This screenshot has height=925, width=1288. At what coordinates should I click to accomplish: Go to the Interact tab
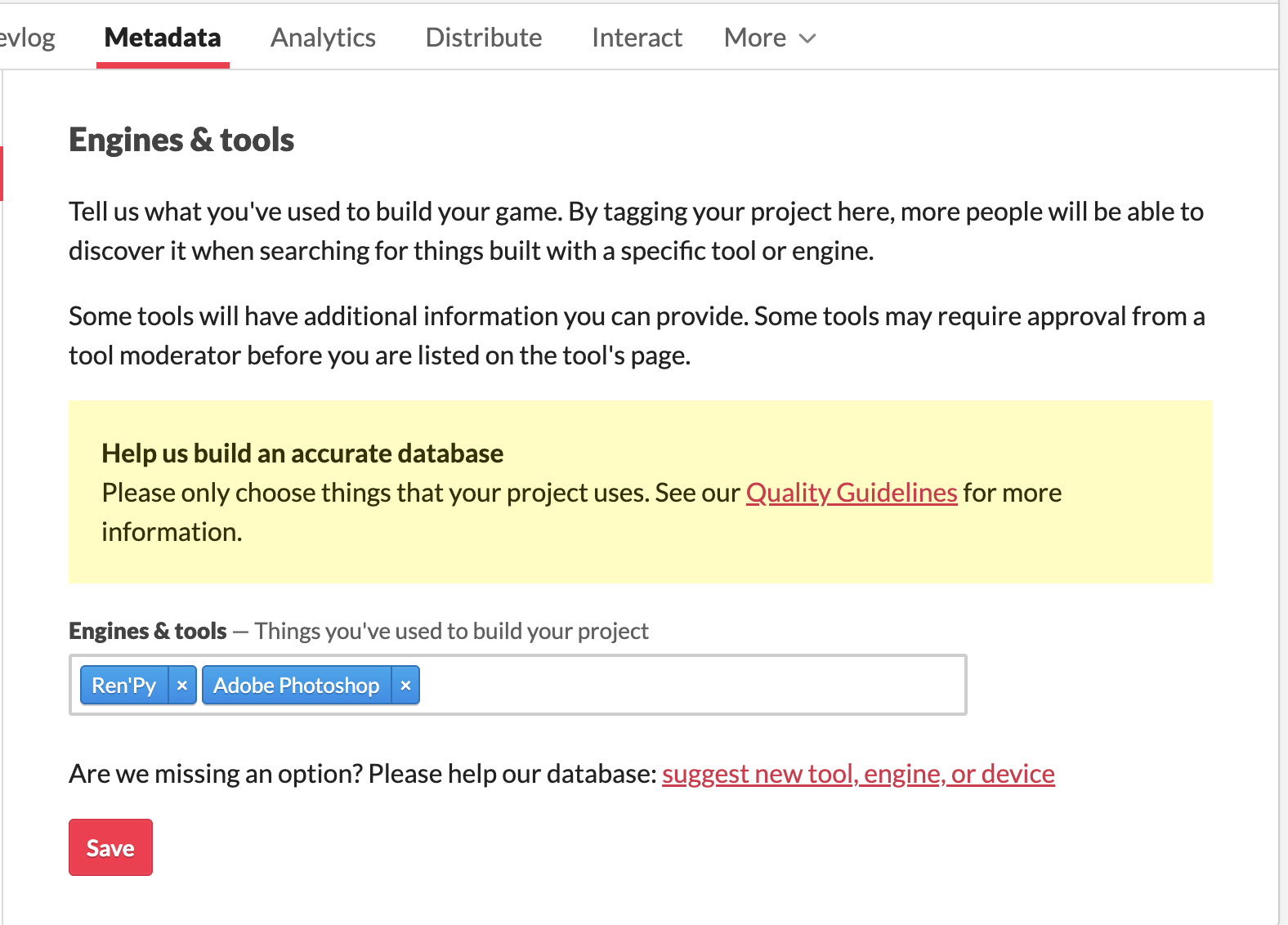637,38
